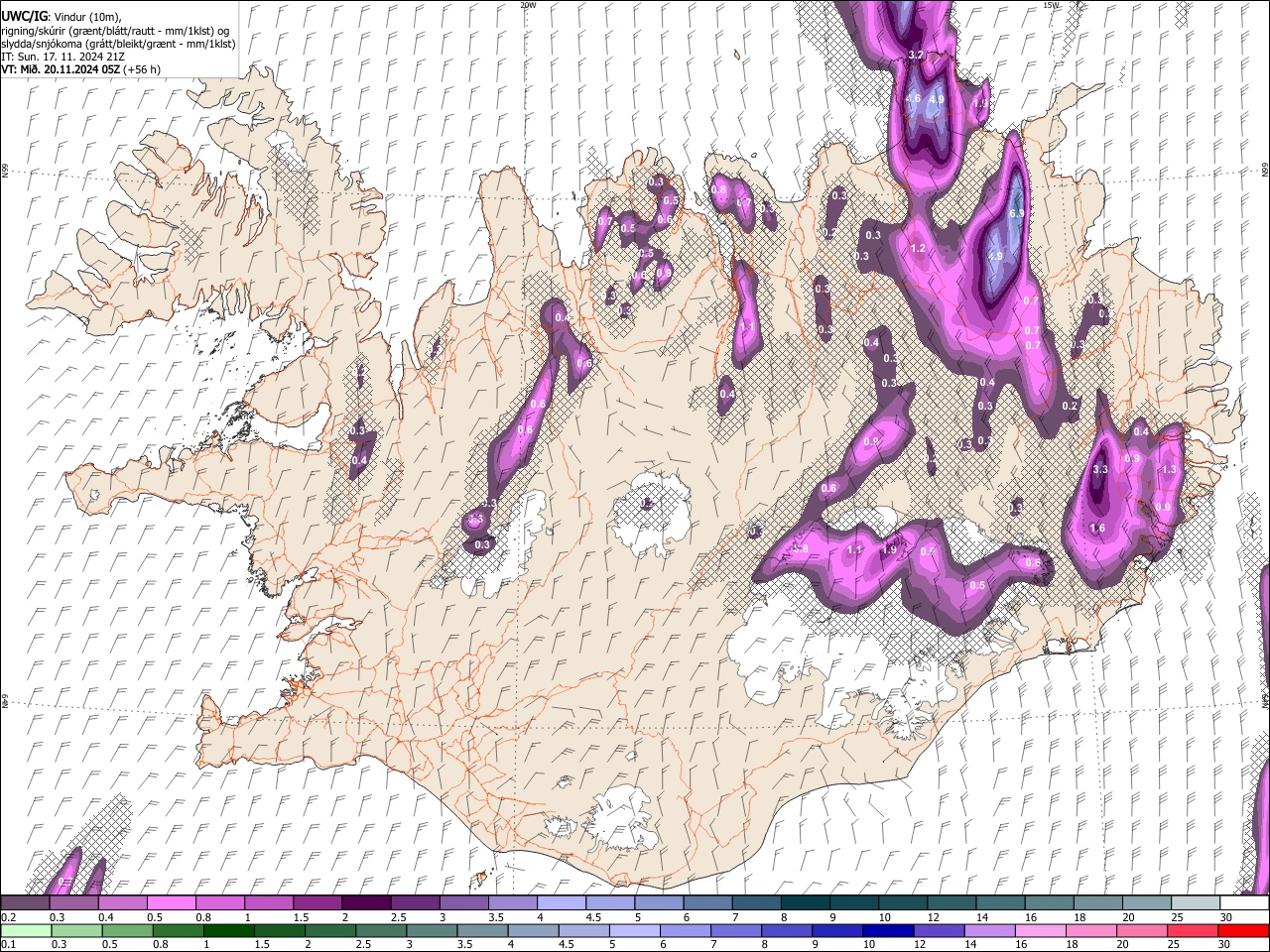
Task: Click the white swatch above the 30 label in the upper legend
Action: pyautogui.click(x=1245, y=903)
